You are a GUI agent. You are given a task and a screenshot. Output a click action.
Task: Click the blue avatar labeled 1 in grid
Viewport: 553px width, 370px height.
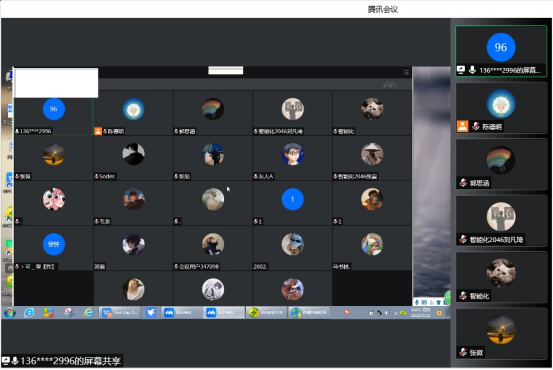click(x=292, y=199)
